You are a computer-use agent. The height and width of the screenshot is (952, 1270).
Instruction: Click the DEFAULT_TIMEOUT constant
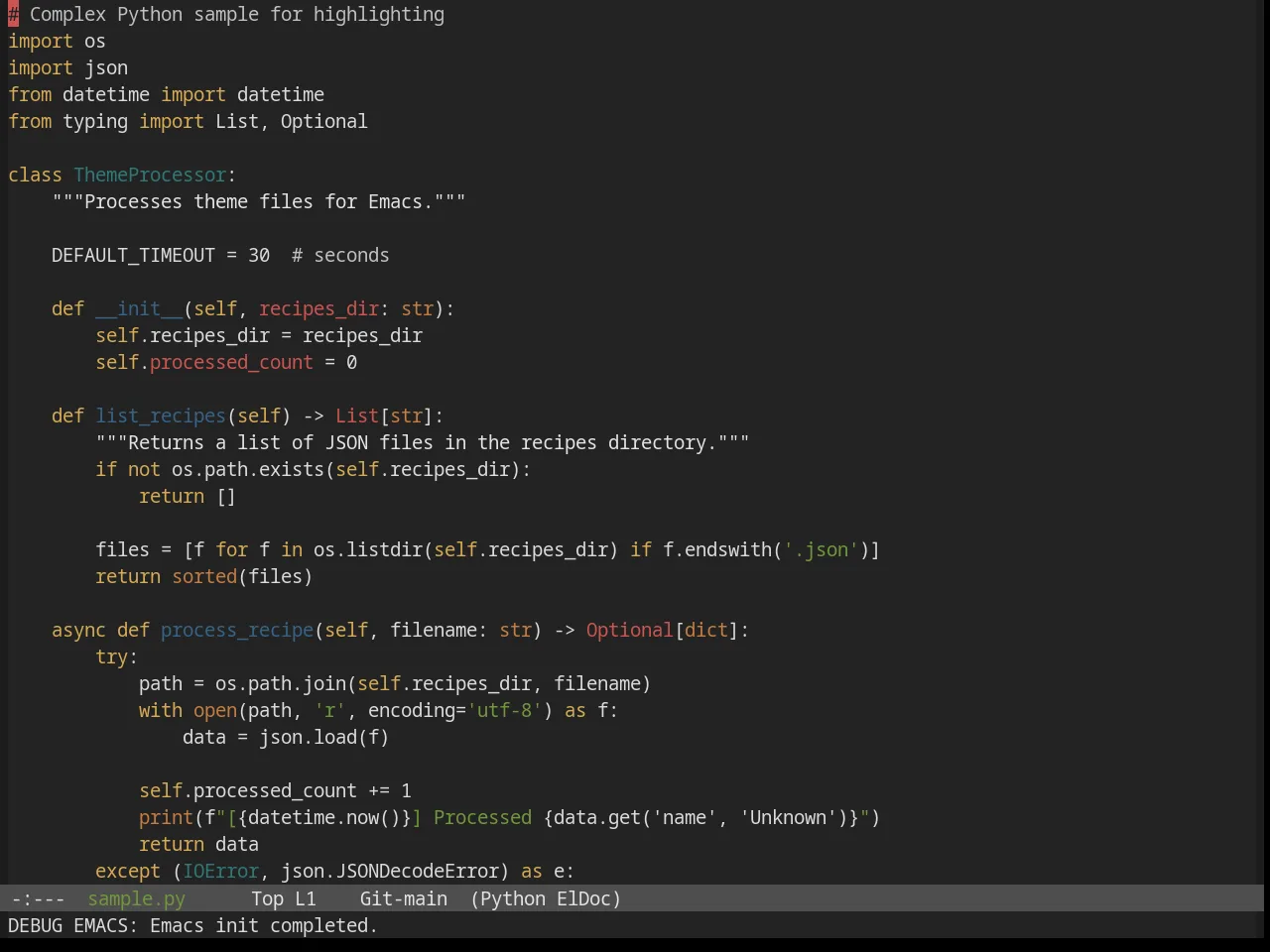click(133, 255)
